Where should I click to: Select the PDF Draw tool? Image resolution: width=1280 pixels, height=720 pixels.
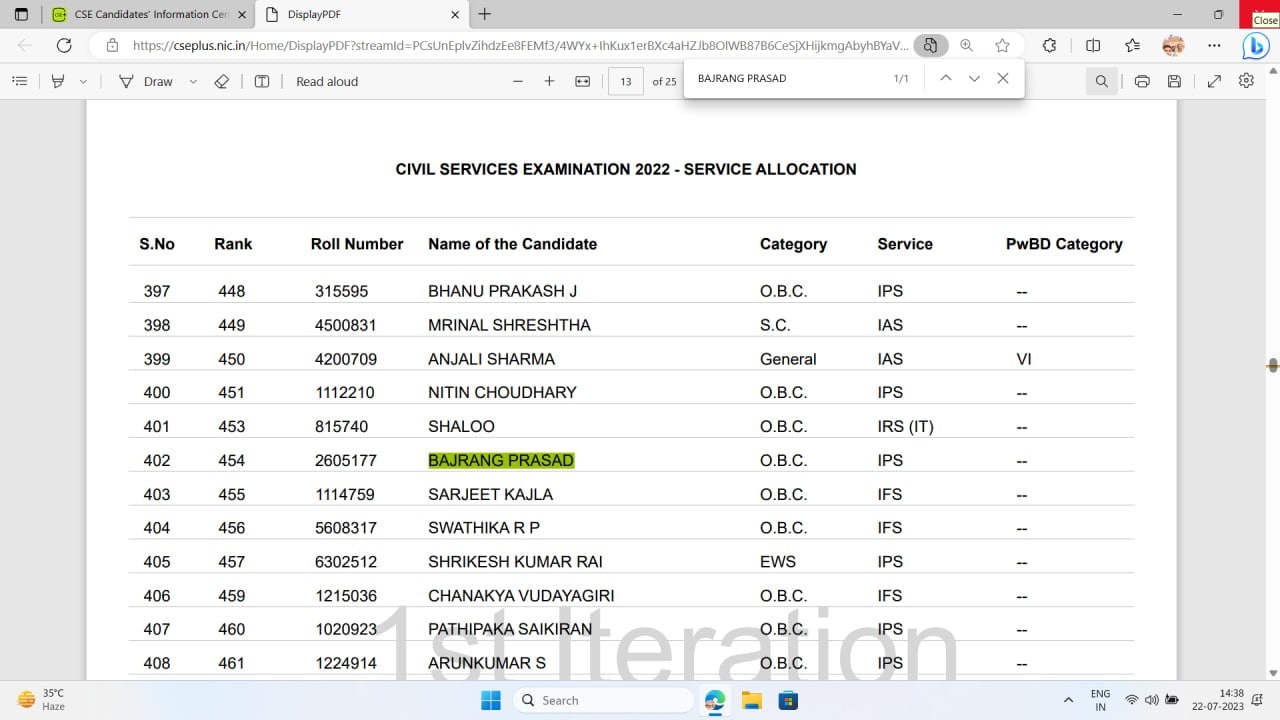[x=146, y=81]
